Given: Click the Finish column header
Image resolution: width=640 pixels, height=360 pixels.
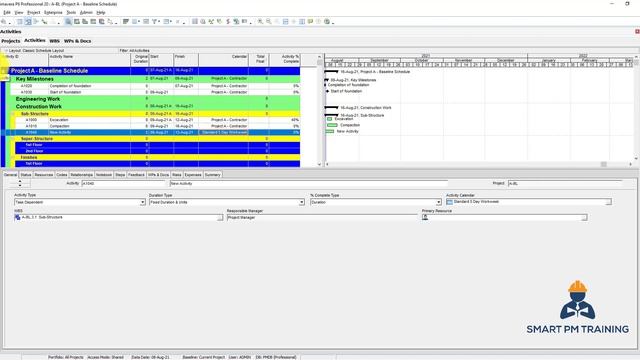Looking at the screenshot, I should click(186, 60).
